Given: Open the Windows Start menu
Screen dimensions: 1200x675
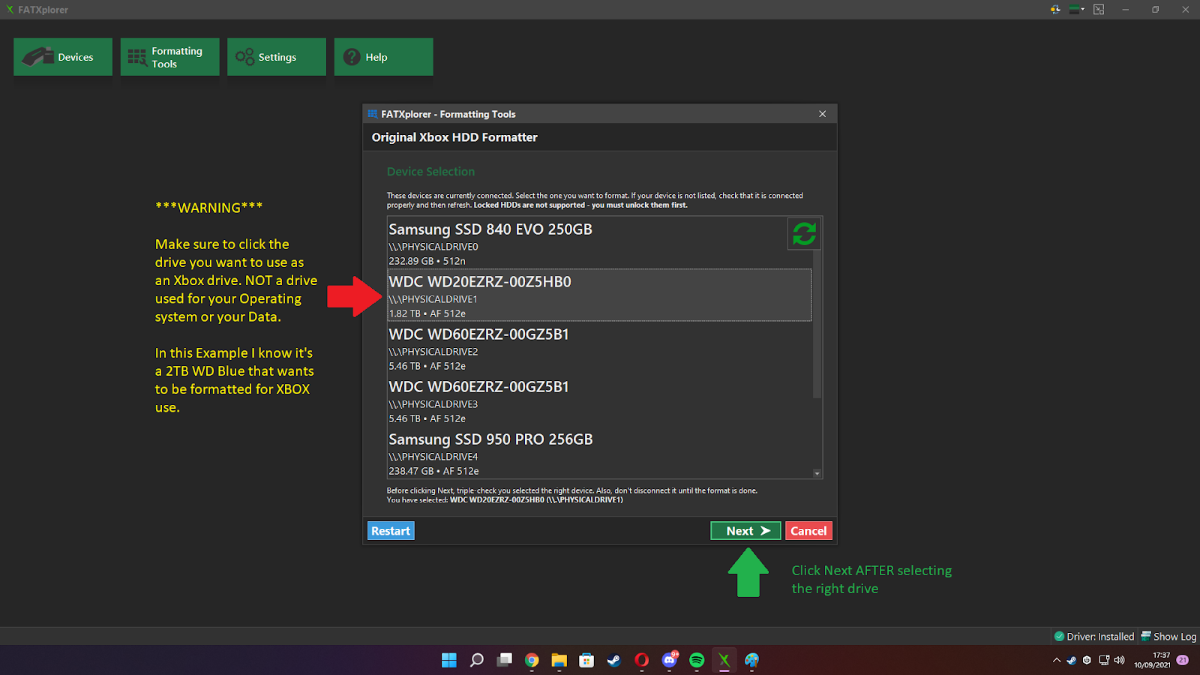Looking at the screenshot, I should coord(449,660).
